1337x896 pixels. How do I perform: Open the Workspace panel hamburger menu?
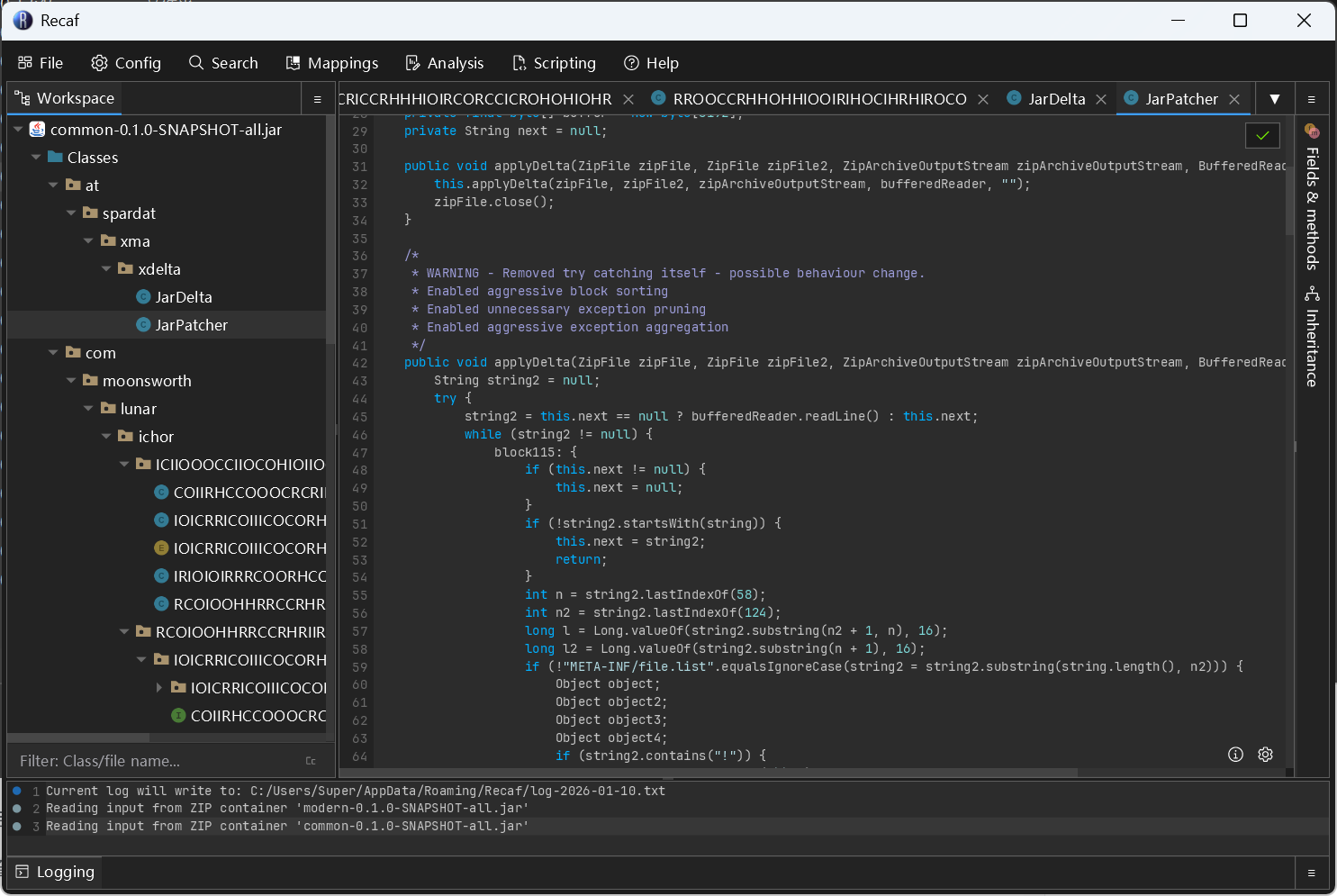coord(317,99)
